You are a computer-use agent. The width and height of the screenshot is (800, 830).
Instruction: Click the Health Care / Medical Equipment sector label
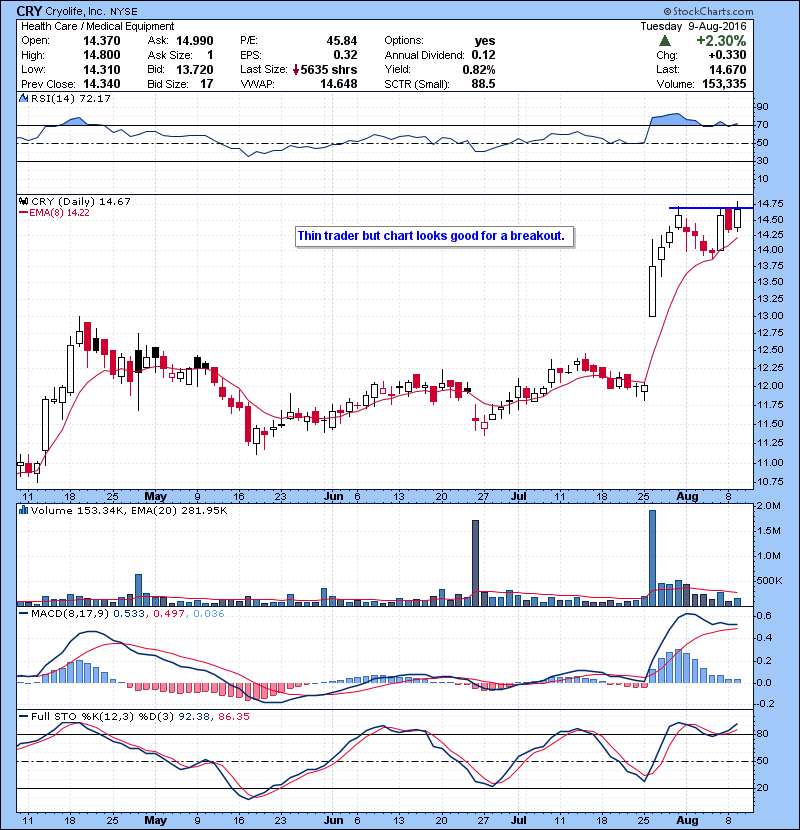(x=97, y=26)
